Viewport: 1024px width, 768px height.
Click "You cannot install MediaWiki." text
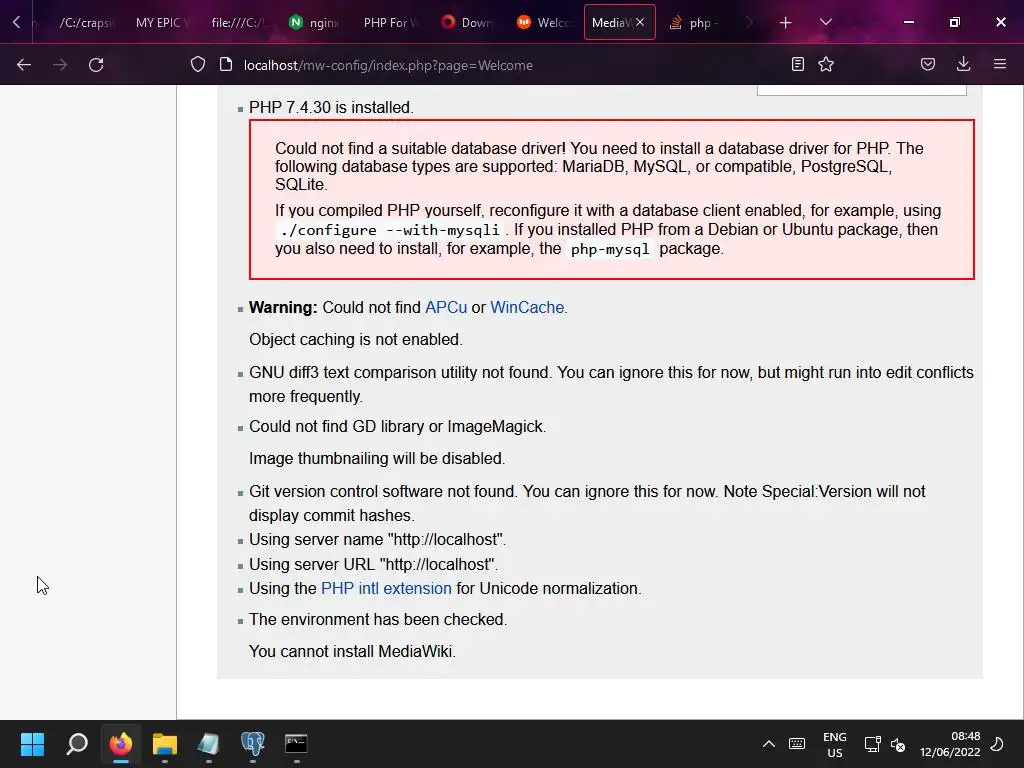point(352,652)
